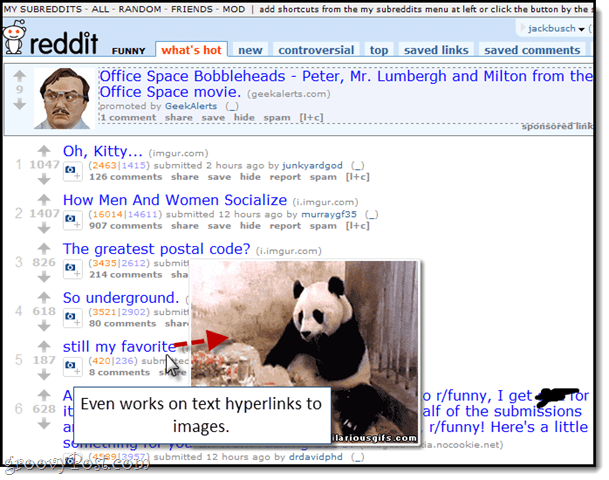The width and height of the screenshot is (609, 480).
Task: Open 1 comment on the sponsored post
Action: [129, 118]
